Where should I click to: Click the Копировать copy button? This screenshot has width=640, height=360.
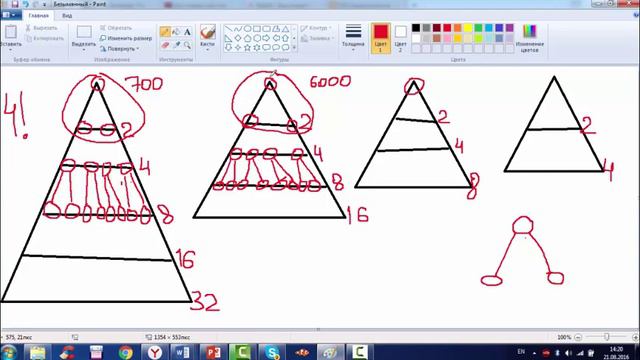click(x=44, y=38)
